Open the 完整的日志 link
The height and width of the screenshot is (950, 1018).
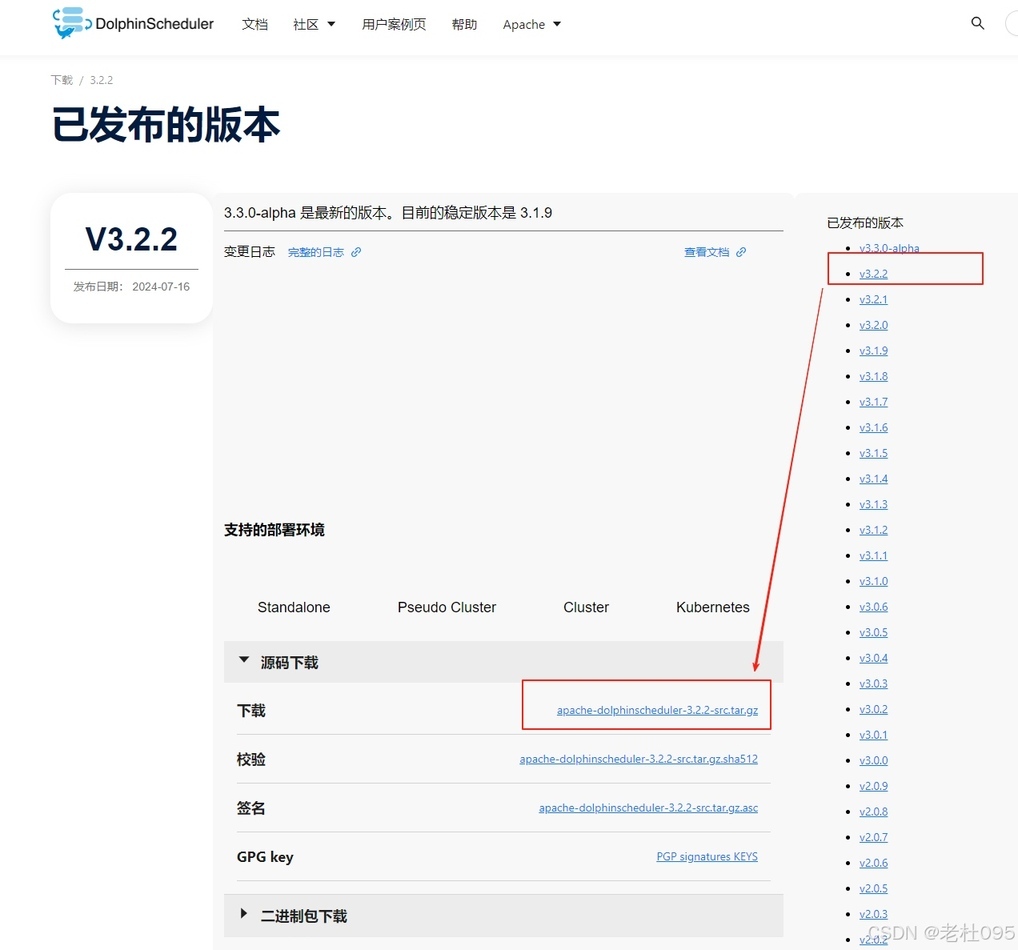click(x=316, y=252)
